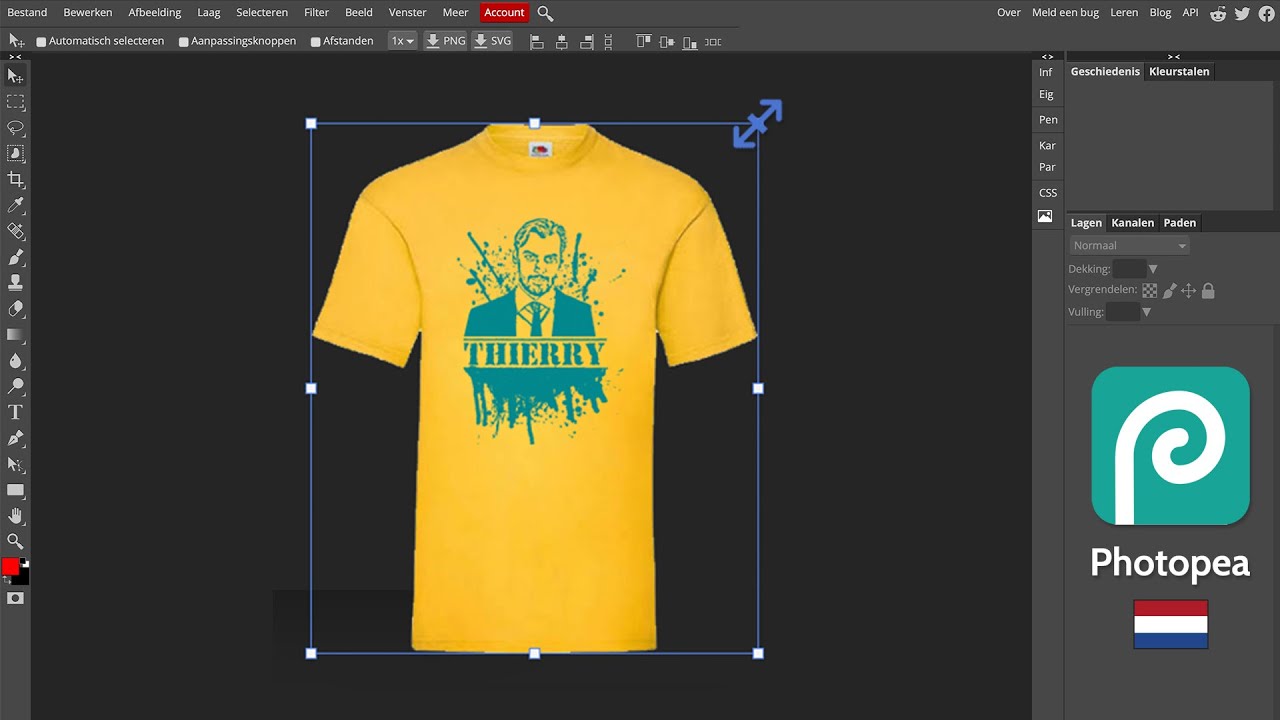Image resolution: width=1280 pixels, height=720 pixels.
Task: Open the search magnifier in the menu bar
Action: tap(545, 13)
